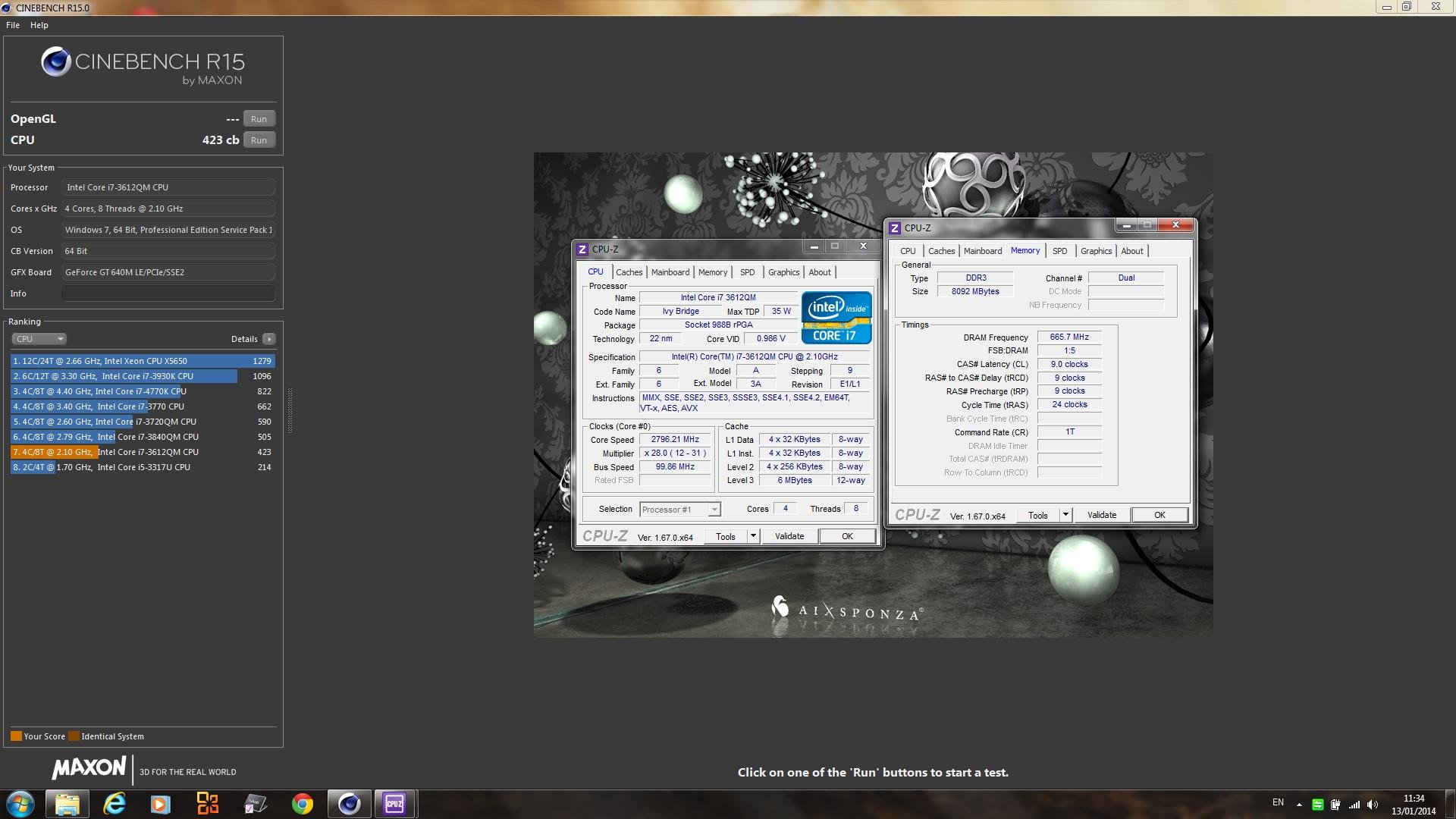Image resolution: width=1456 pixels, height=819 pixels.
Task: Launch Google Chrome from the taskbar
Action: 302,804
